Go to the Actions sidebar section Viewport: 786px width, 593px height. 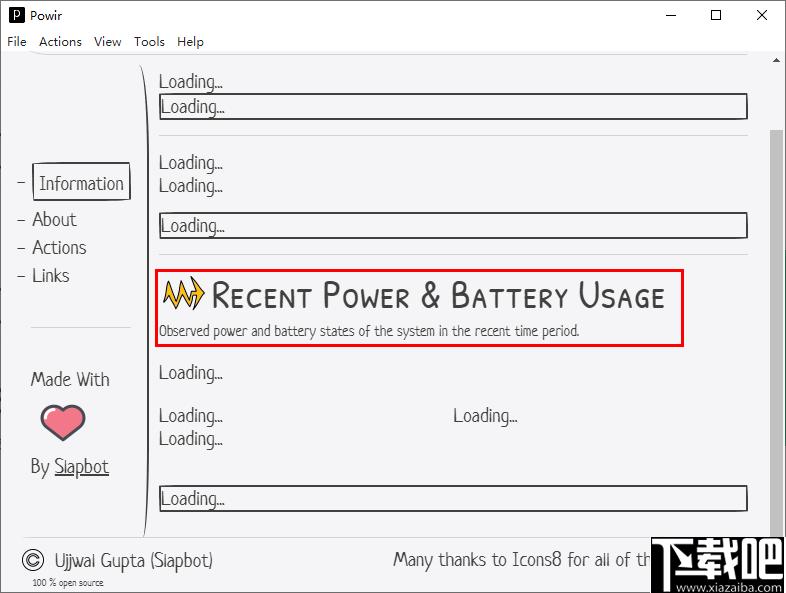coord(59,248)
